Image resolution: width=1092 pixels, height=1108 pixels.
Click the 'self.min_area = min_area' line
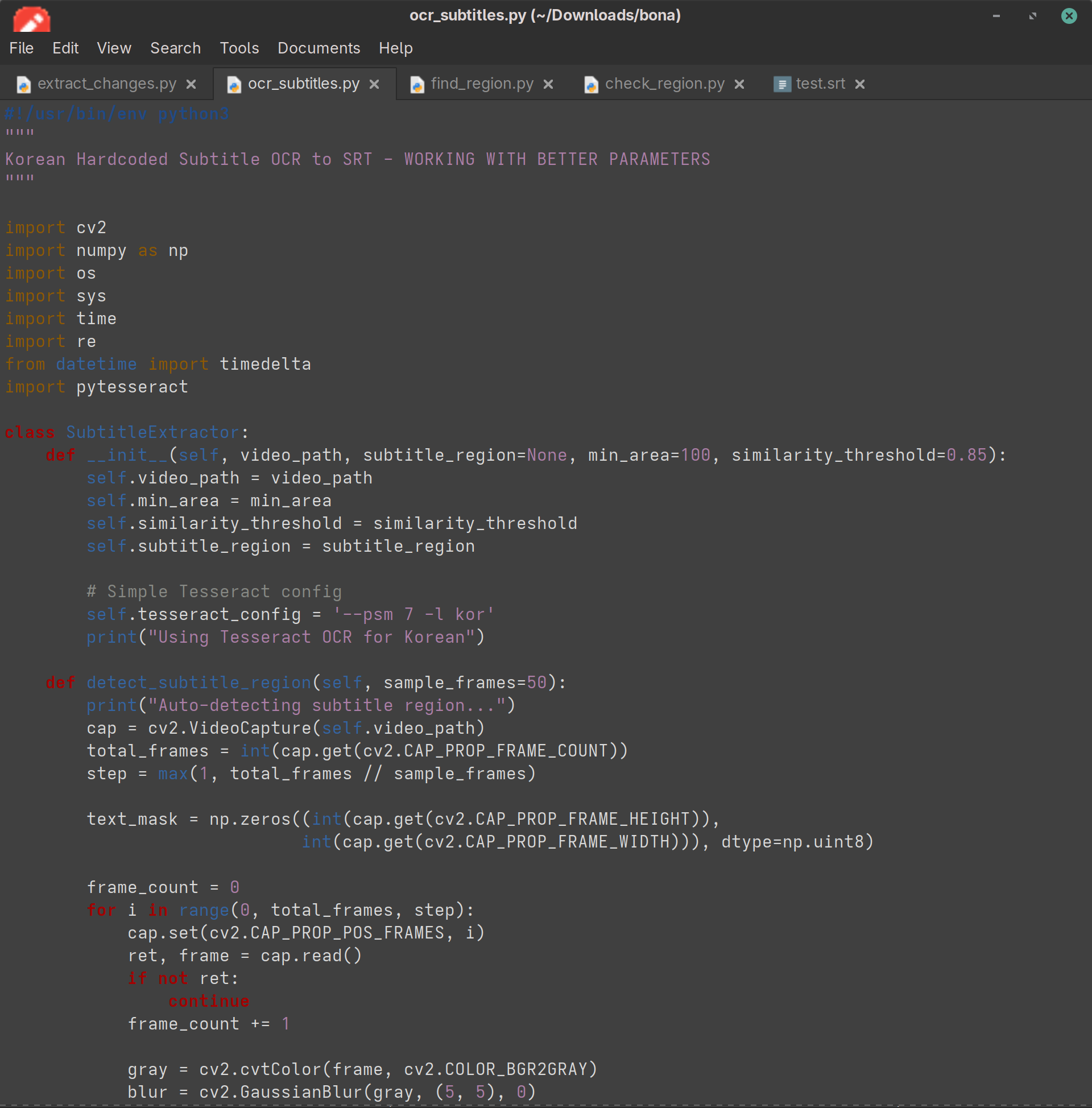coord(209,501)
